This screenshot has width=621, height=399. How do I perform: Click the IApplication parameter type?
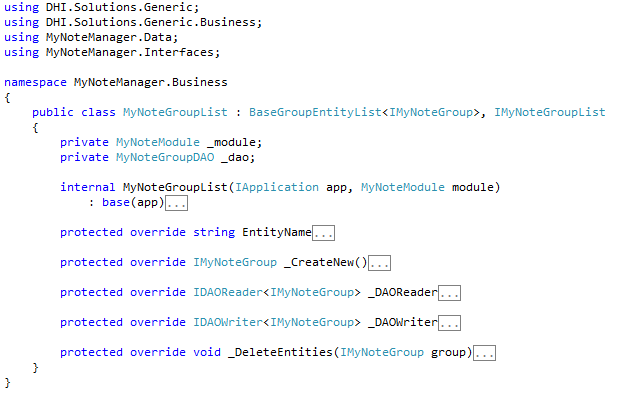277,187
